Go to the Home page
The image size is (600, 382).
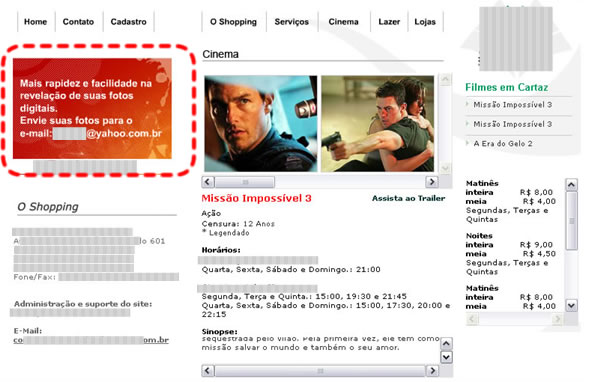(x=35, y=22)
